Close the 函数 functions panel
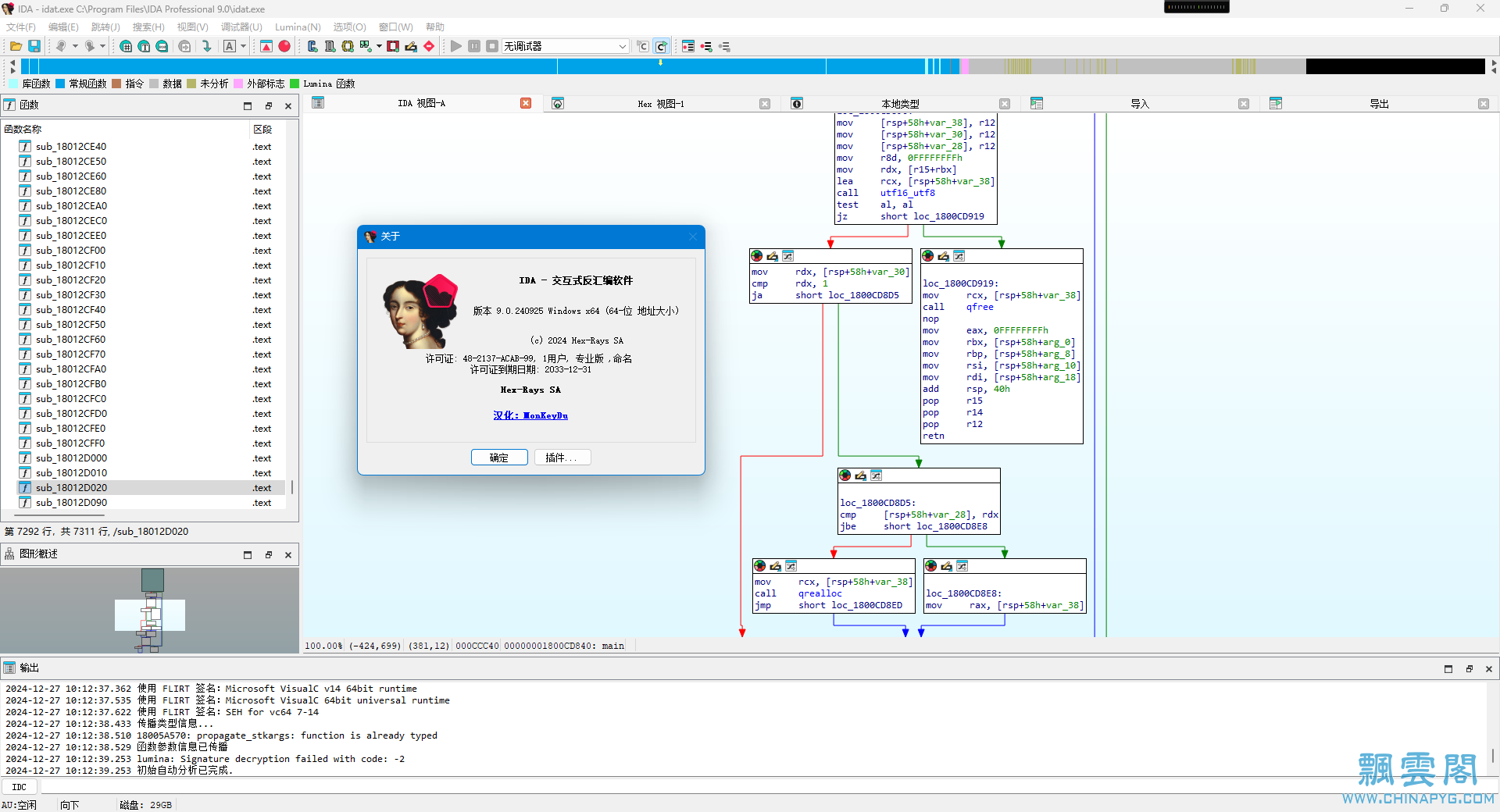This screenshot has height=812, width=1500. click(288, 106)
